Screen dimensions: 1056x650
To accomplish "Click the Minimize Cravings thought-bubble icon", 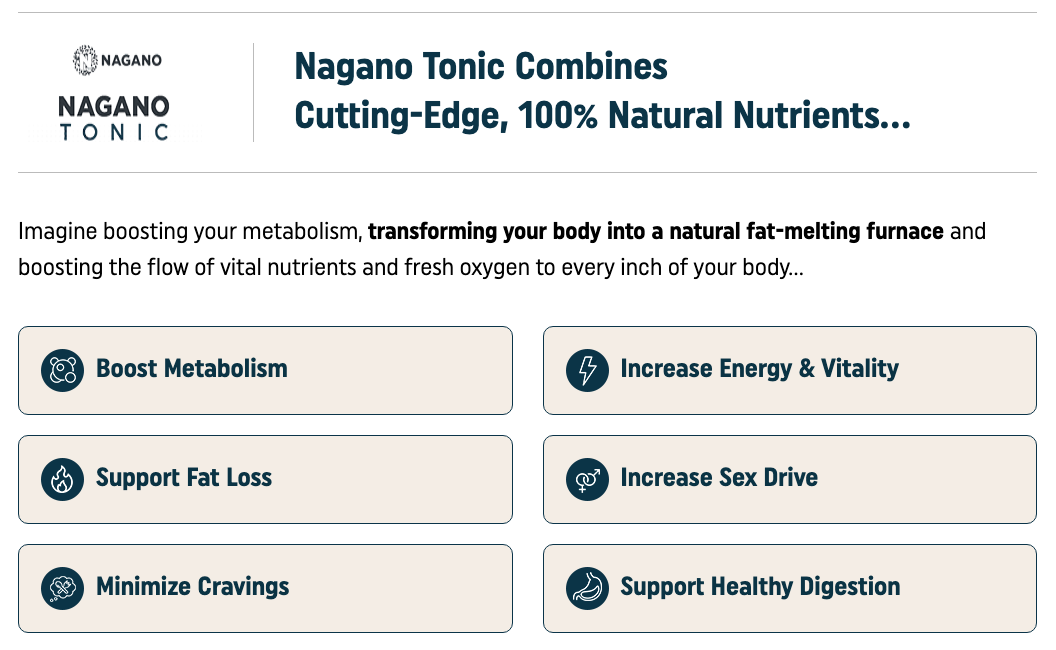I will (x=63, y=588).
